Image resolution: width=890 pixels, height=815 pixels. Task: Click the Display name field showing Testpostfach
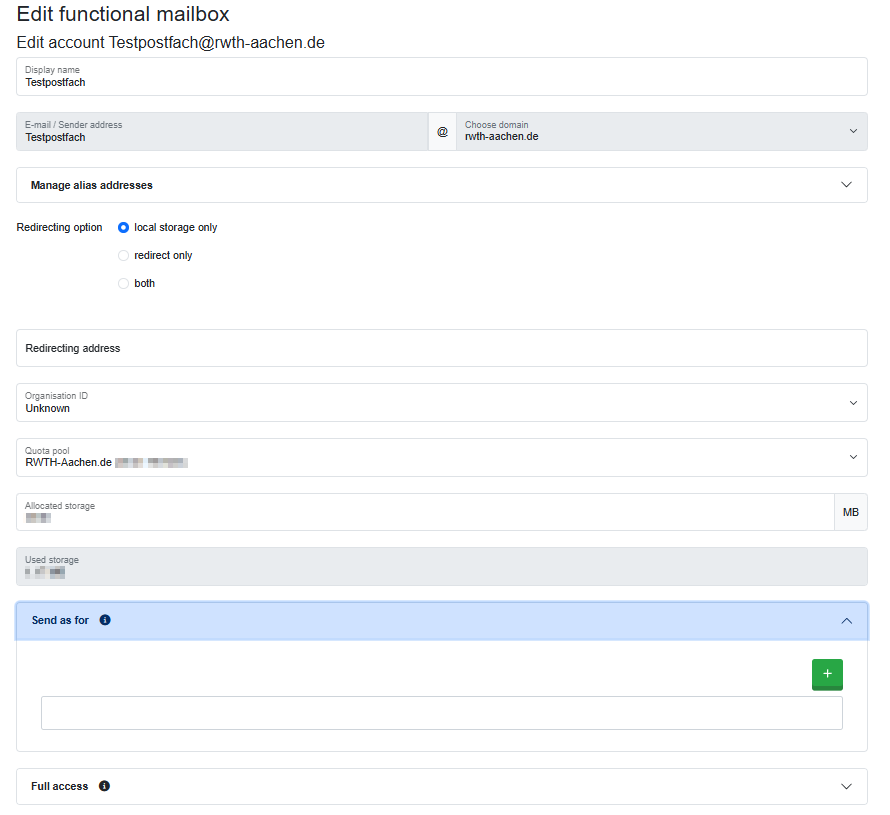point(440,76)
